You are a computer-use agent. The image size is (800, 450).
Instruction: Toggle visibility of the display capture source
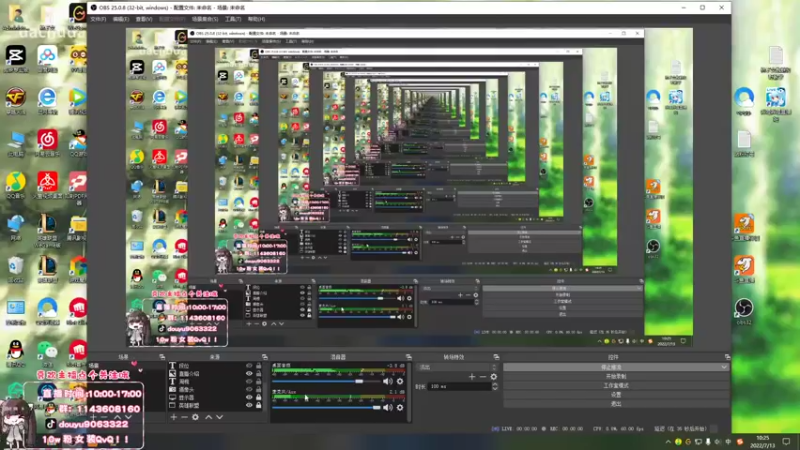point(249,397)
